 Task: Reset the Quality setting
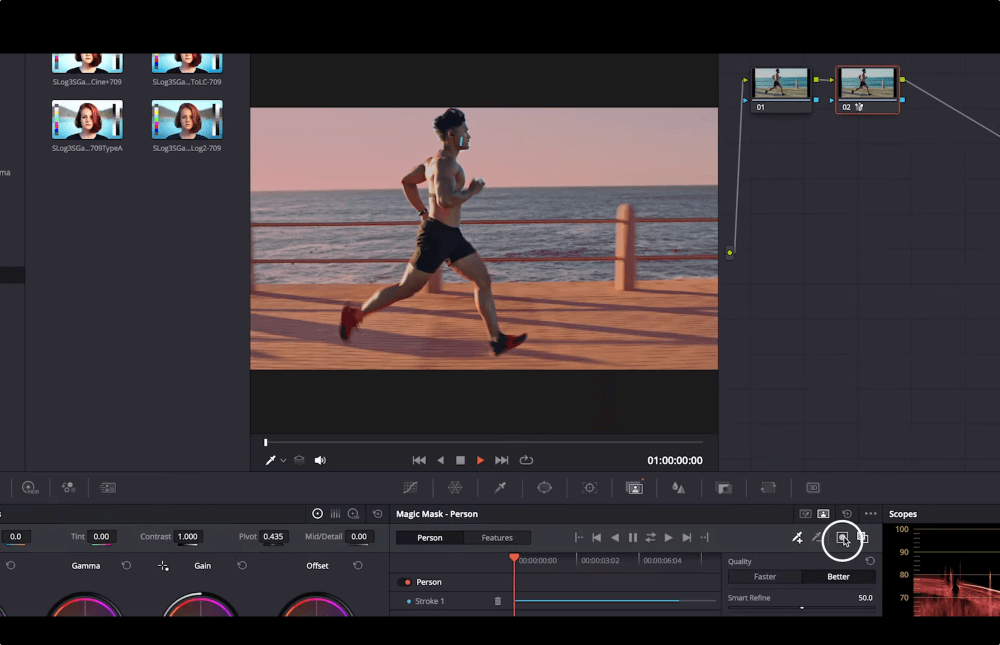(x=870, y=561)
